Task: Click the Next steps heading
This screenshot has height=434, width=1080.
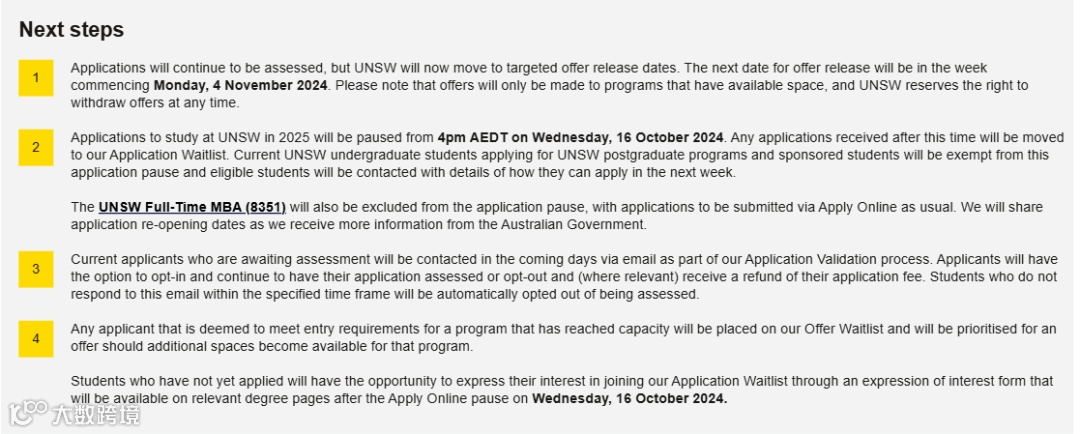Action: pos(72,30)
